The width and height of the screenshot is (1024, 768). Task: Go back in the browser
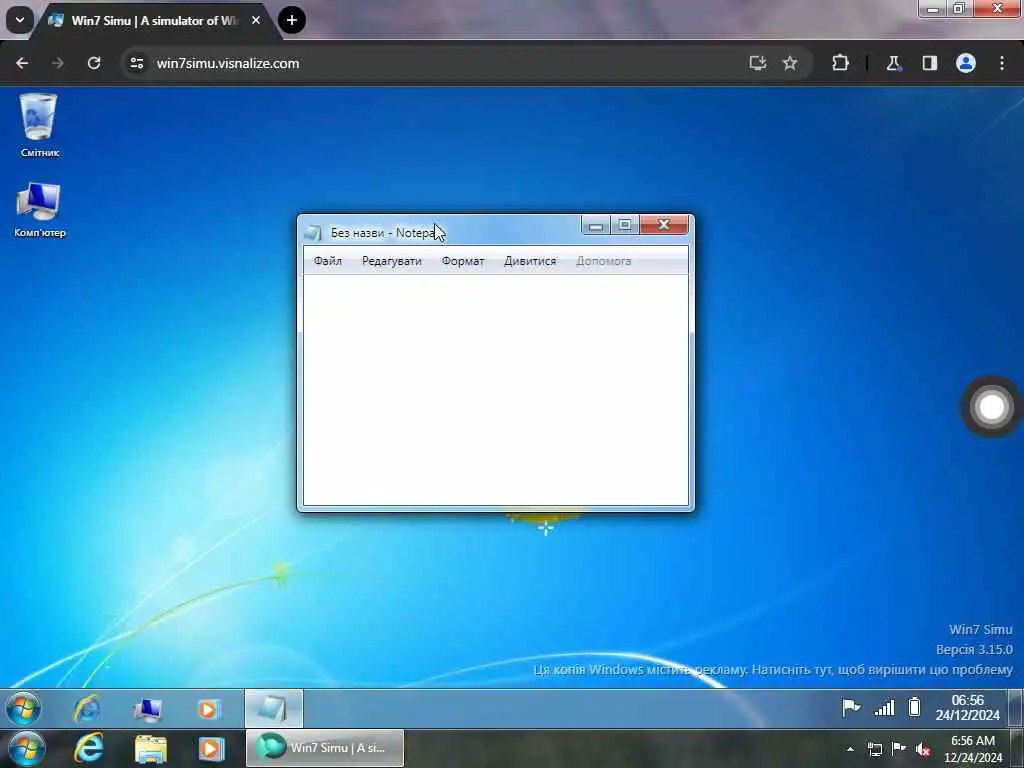click(x=22, y=63)
